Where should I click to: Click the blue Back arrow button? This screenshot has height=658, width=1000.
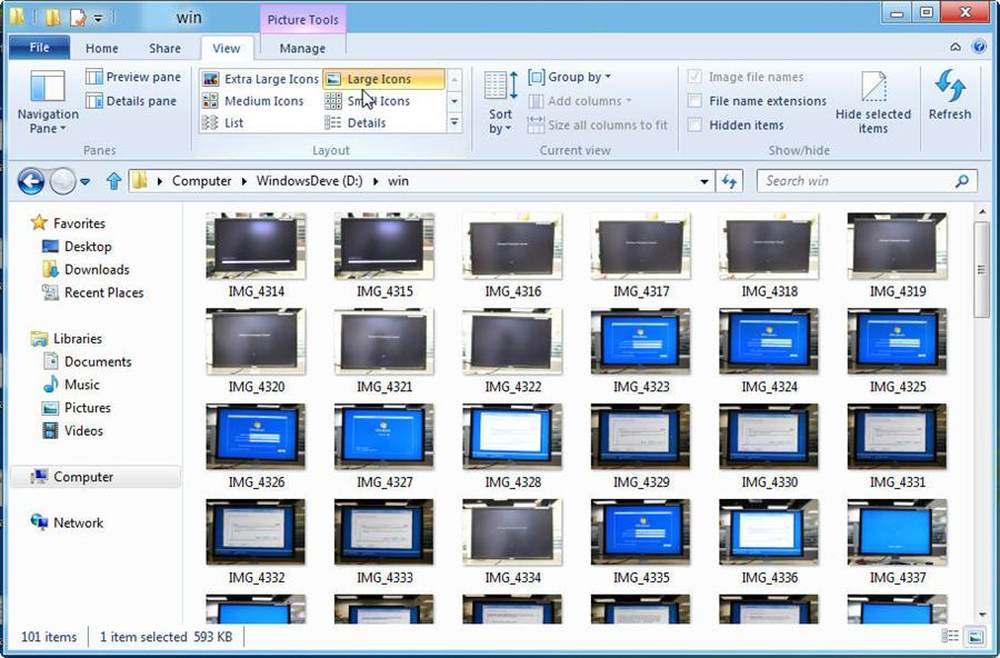[x=31, y=181]
